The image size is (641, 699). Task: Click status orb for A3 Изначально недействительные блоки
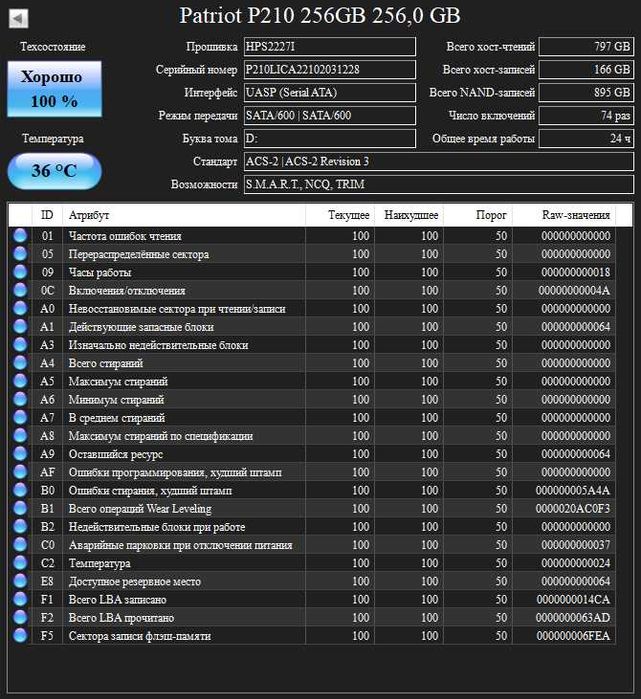20,345
